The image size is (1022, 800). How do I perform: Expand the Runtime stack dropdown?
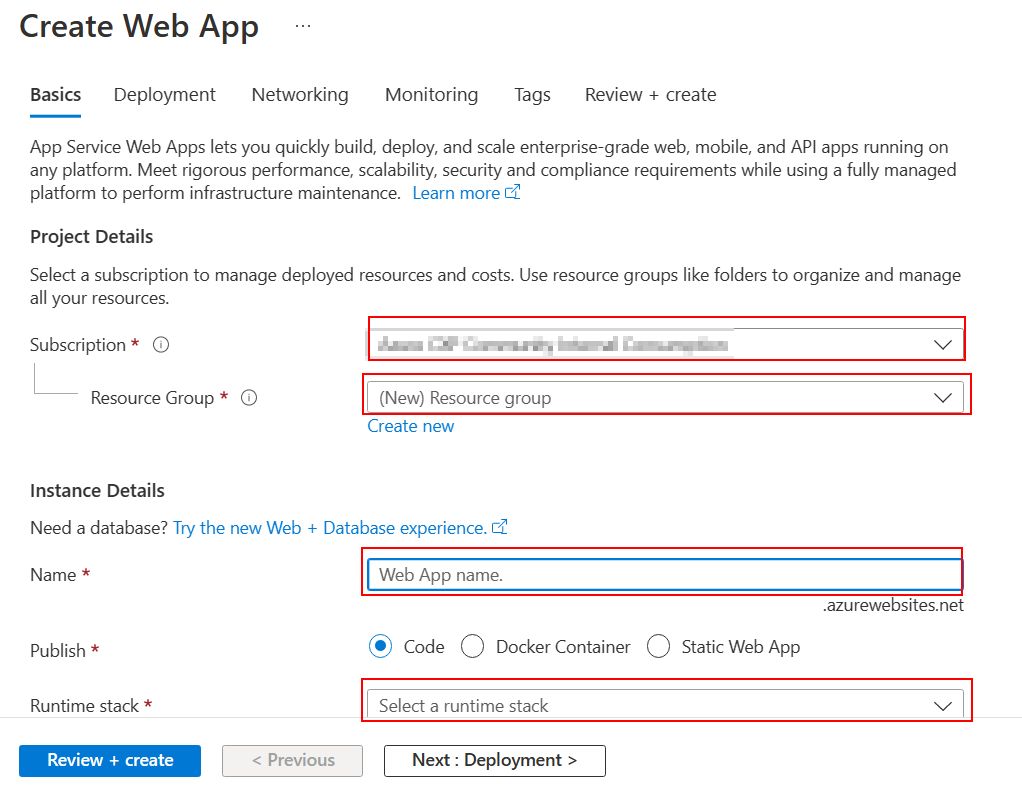942,706
